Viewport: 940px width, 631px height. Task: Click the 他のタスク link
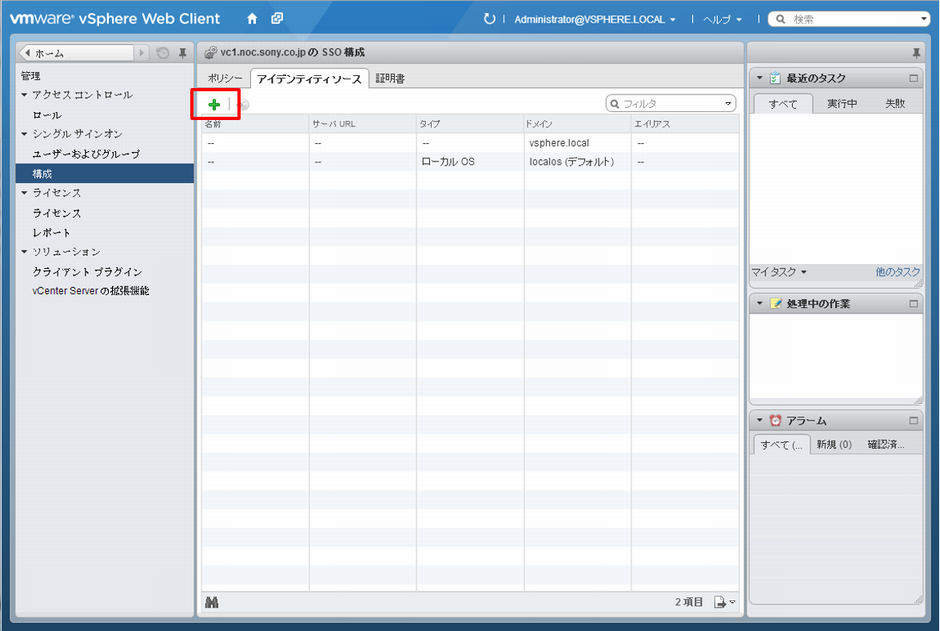click(897, 272)
